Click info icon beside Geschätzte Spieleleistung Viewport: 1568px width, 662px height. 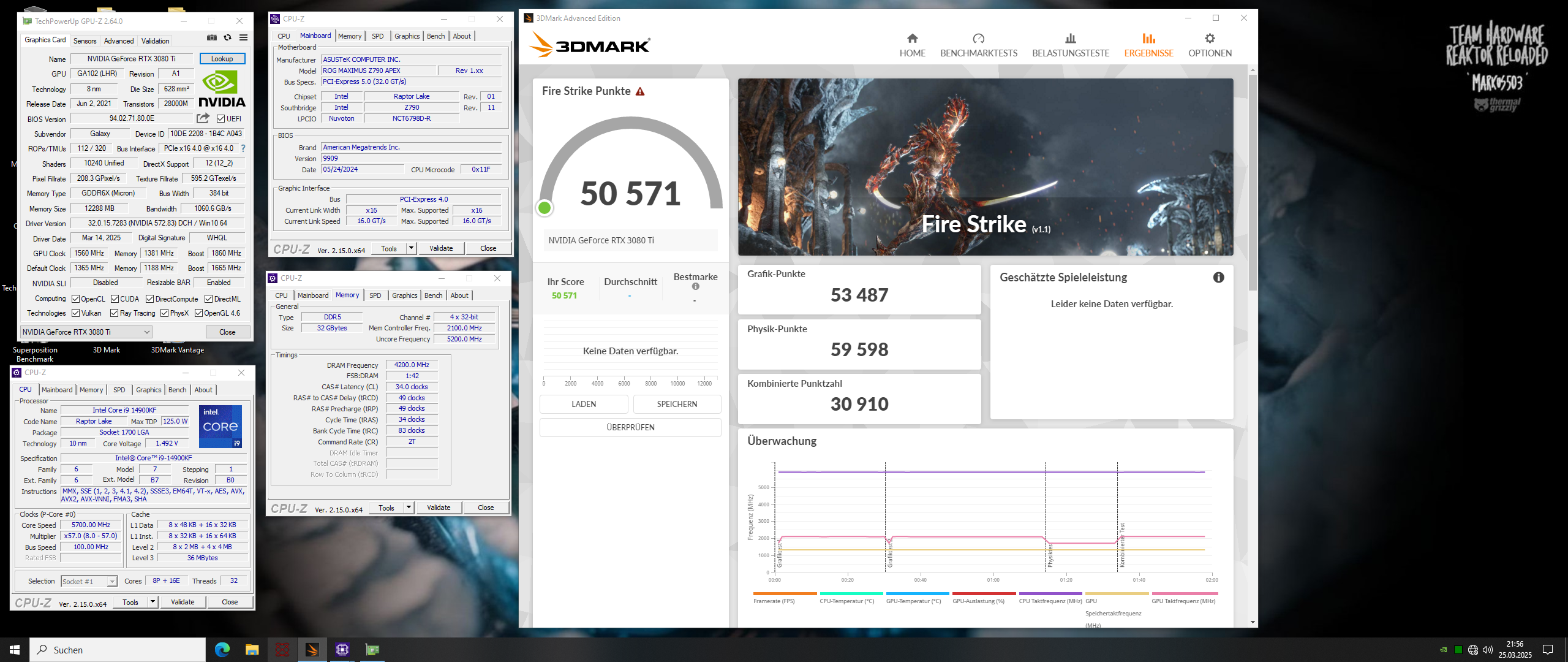tap(1218, 277)
